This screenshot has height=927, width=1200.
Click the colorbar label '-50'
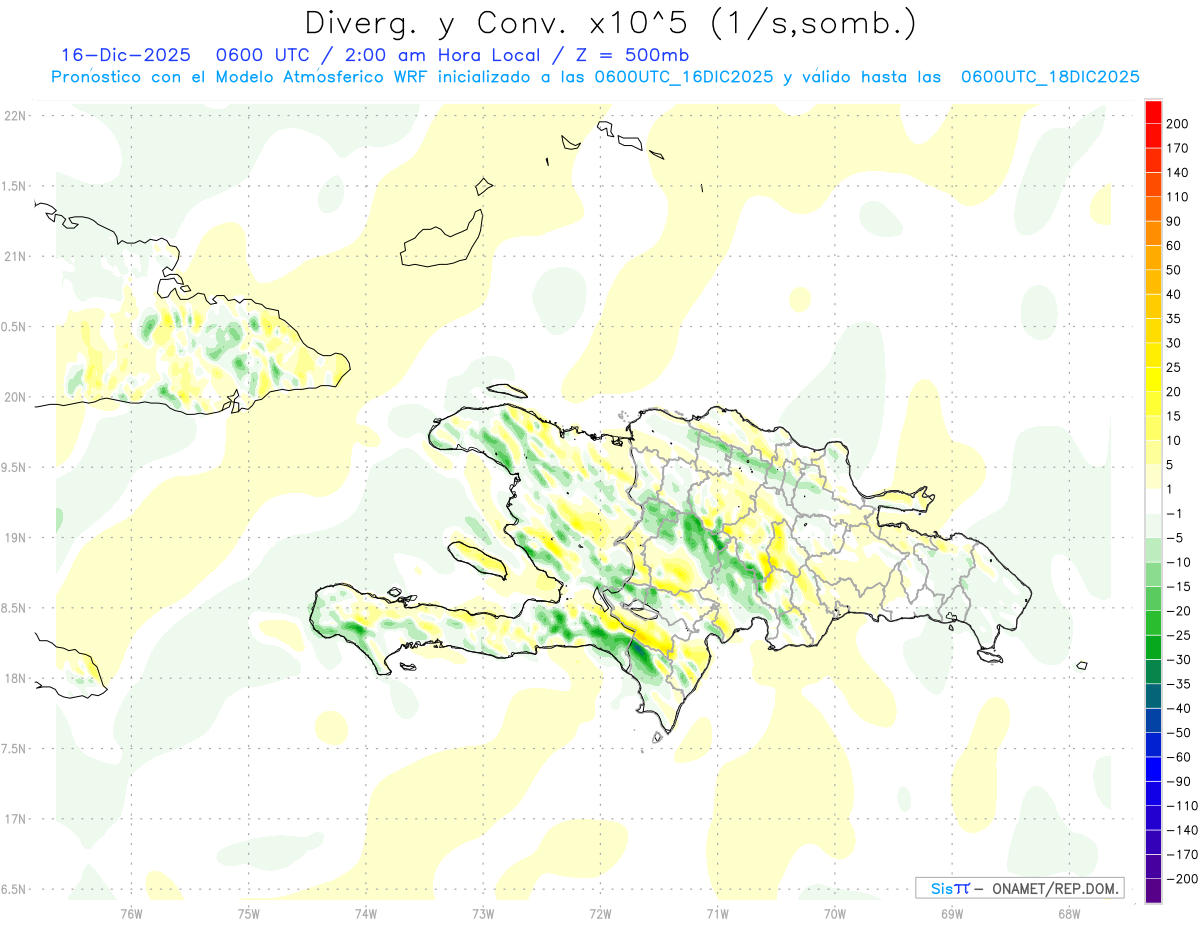pos(1179,733)
